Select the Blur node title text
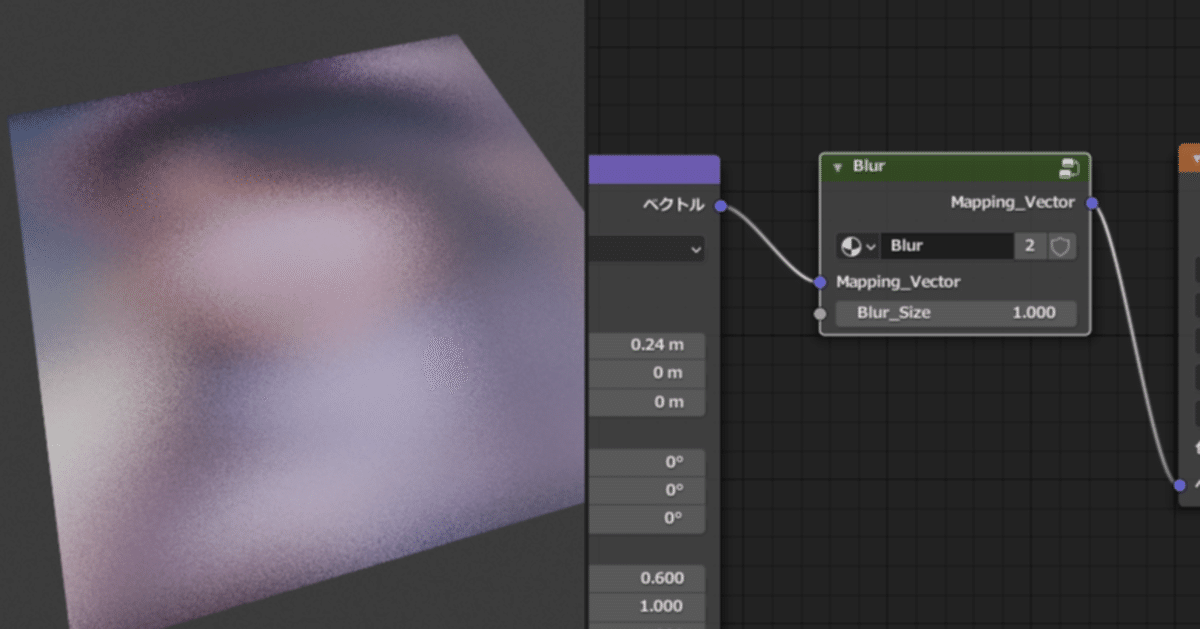The height and width of the screenshot is (629, 1200). click(869, 166)
